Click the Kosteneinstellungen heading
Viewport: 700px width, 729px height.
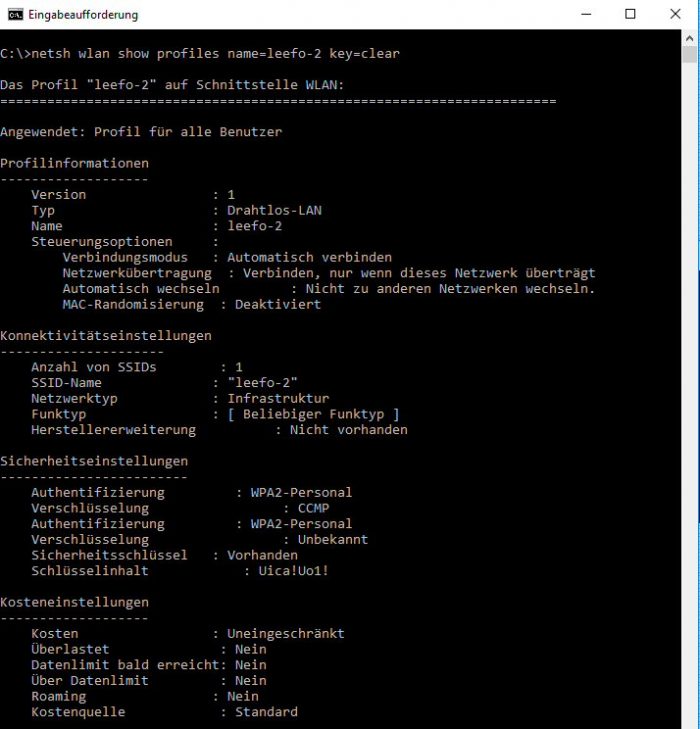(x=74, y=603)
